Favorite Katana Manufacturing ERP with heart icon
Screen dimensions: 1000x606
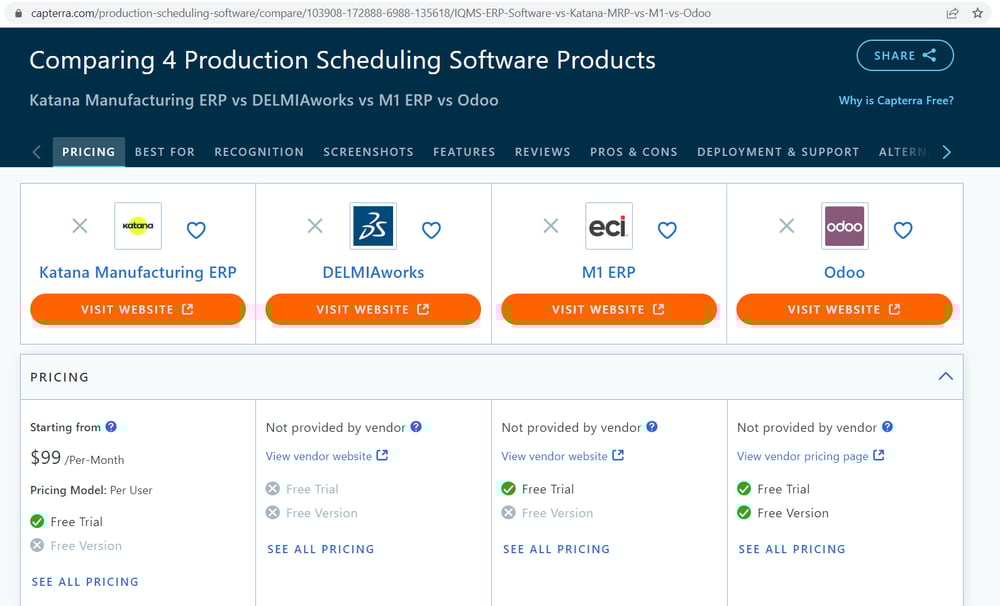(x=196, y=230)
